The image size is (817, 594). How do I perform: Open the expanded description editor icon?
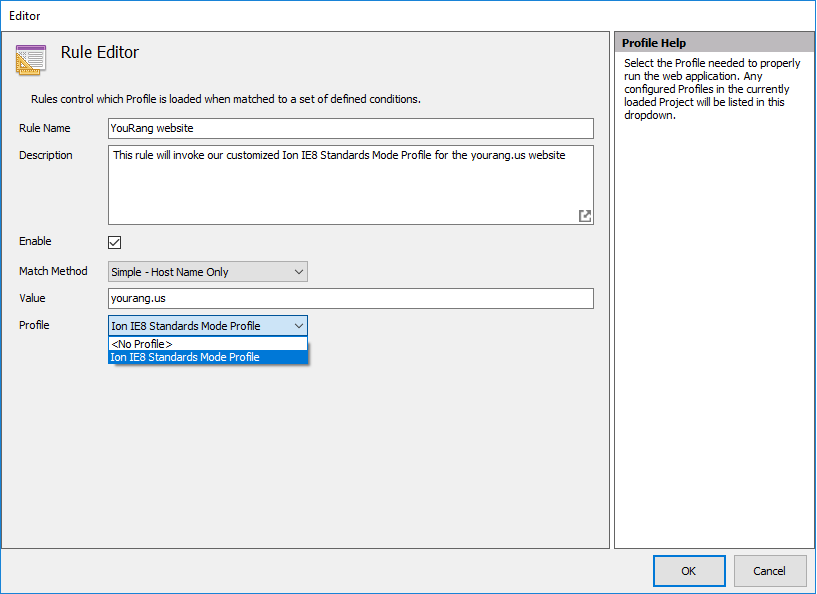pyautogui.click(x=585, y=216)
